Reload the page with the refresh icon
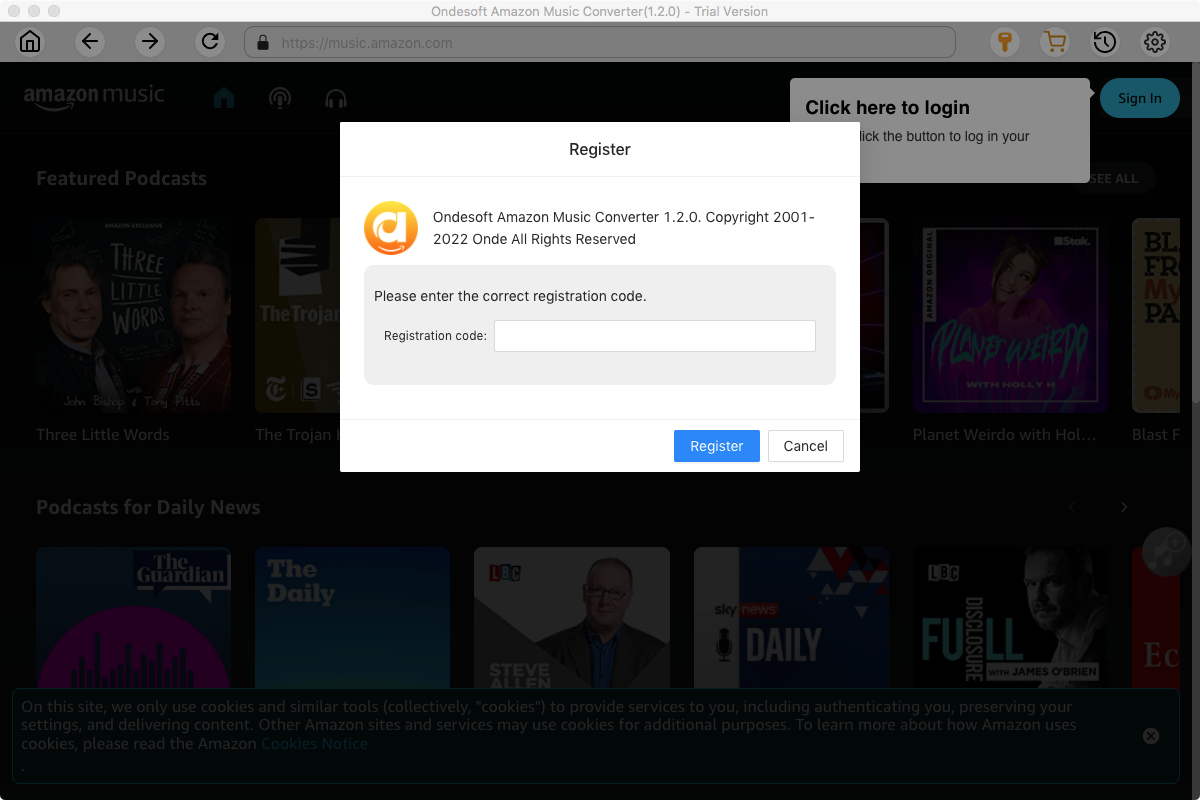The width and height of the screenshot is (1200, 800). click(x=210, y=42)
